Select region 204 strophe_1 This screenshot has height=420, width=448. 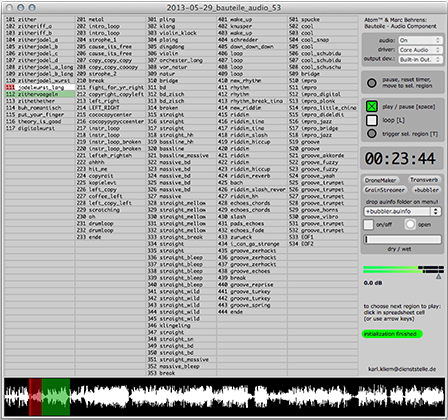(x=111, y=40)
